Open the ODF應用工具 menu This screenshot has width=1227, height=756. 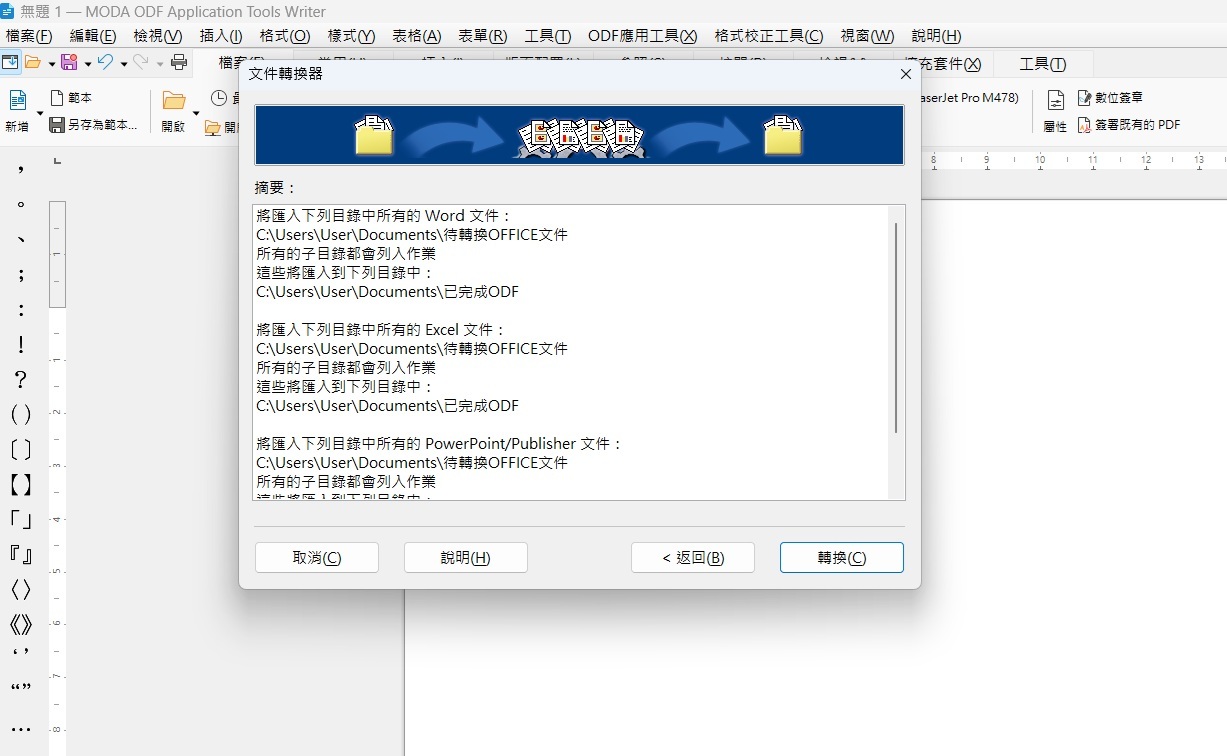point(642,36)
